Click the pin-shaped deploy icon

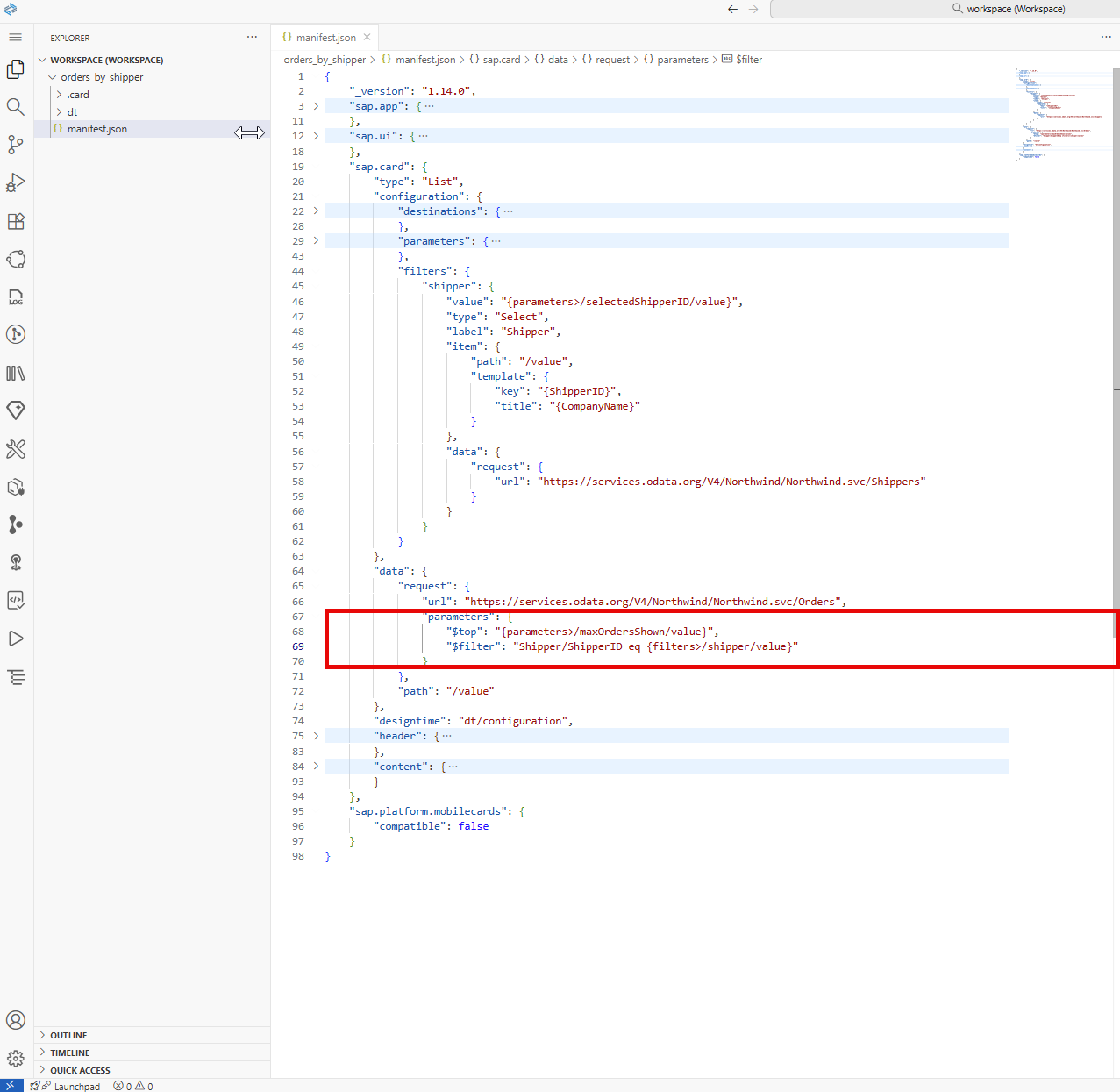[x=15, y=562]
